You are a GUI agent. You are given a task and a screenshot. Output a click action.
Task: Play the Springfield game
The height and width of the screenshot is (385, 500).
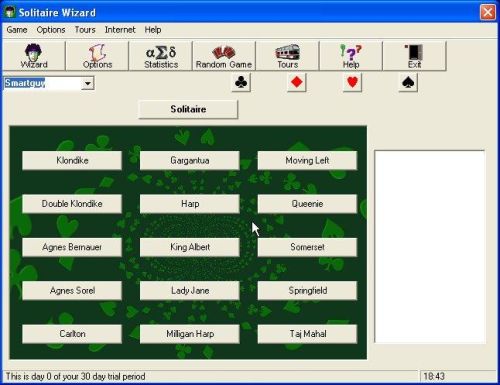[x=307, y=290]
